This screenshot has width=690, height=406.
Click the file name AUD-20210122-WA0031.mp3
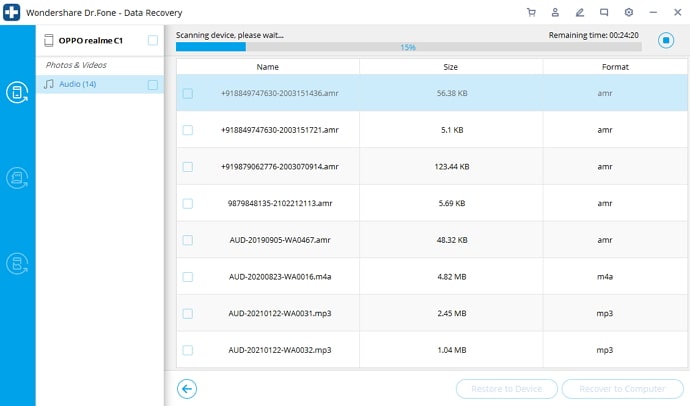pos(280,313)
